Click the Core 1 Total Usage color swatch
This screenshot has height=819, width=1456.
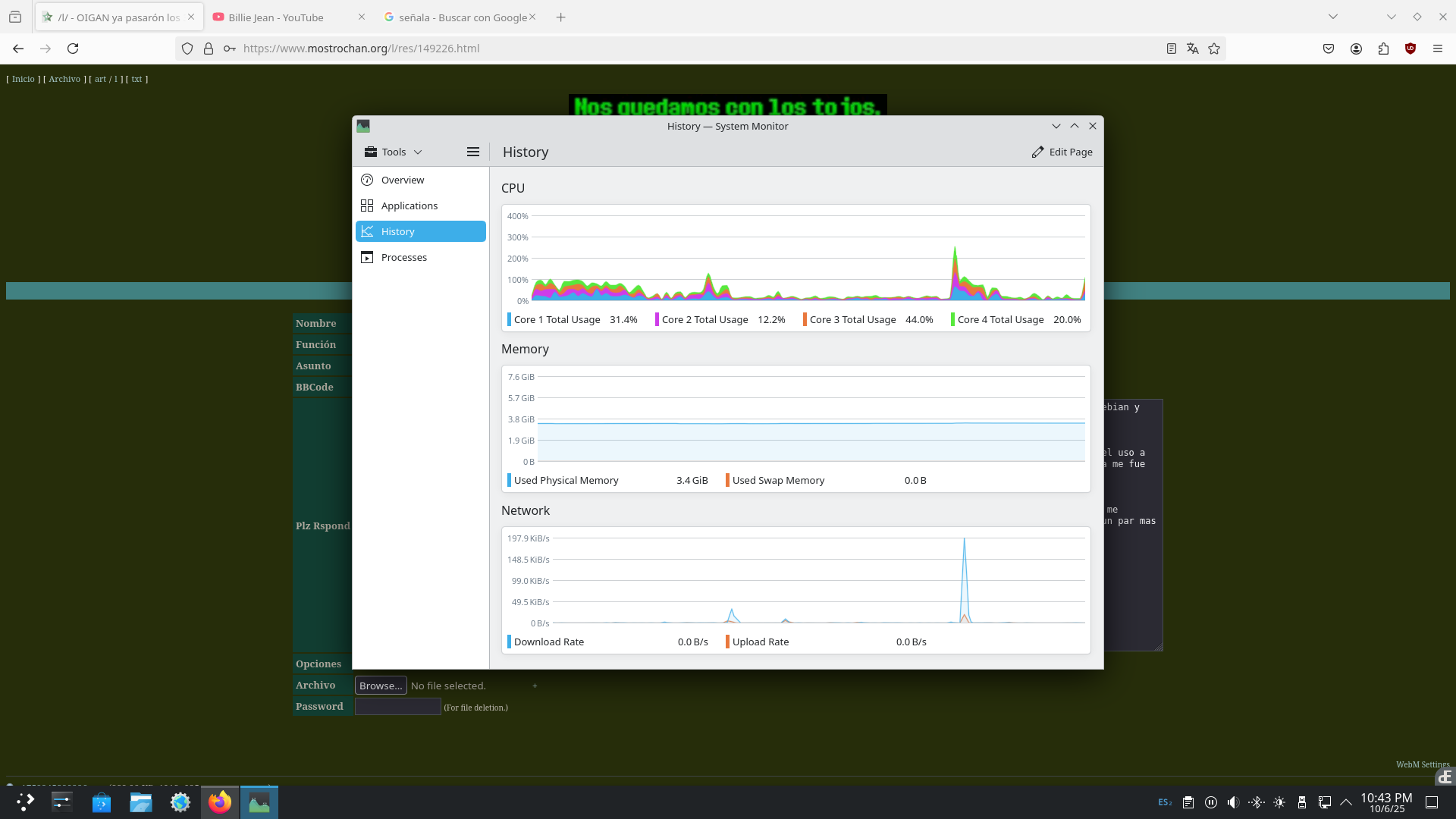coord(509,319)
